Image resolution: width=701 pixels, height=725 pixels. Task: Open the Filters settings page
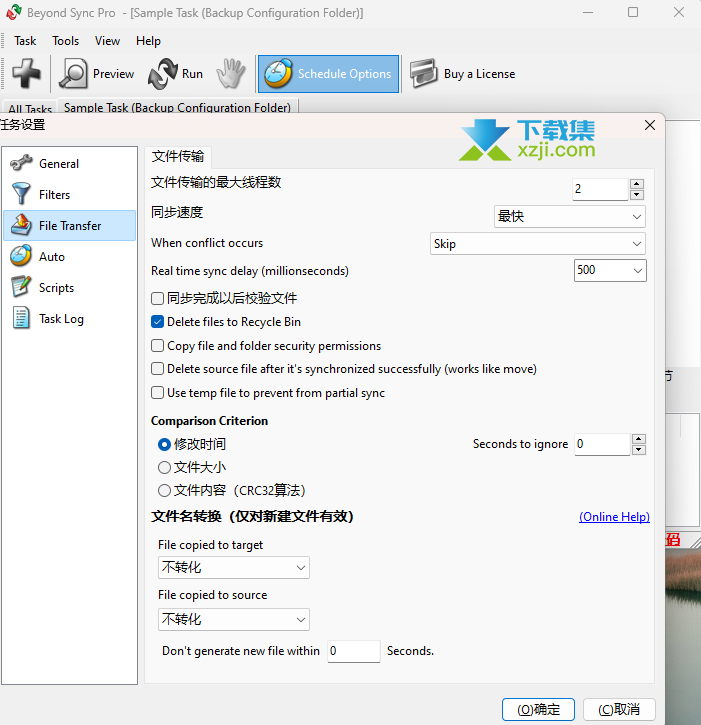pyautogui.click(x=70, y=194)
